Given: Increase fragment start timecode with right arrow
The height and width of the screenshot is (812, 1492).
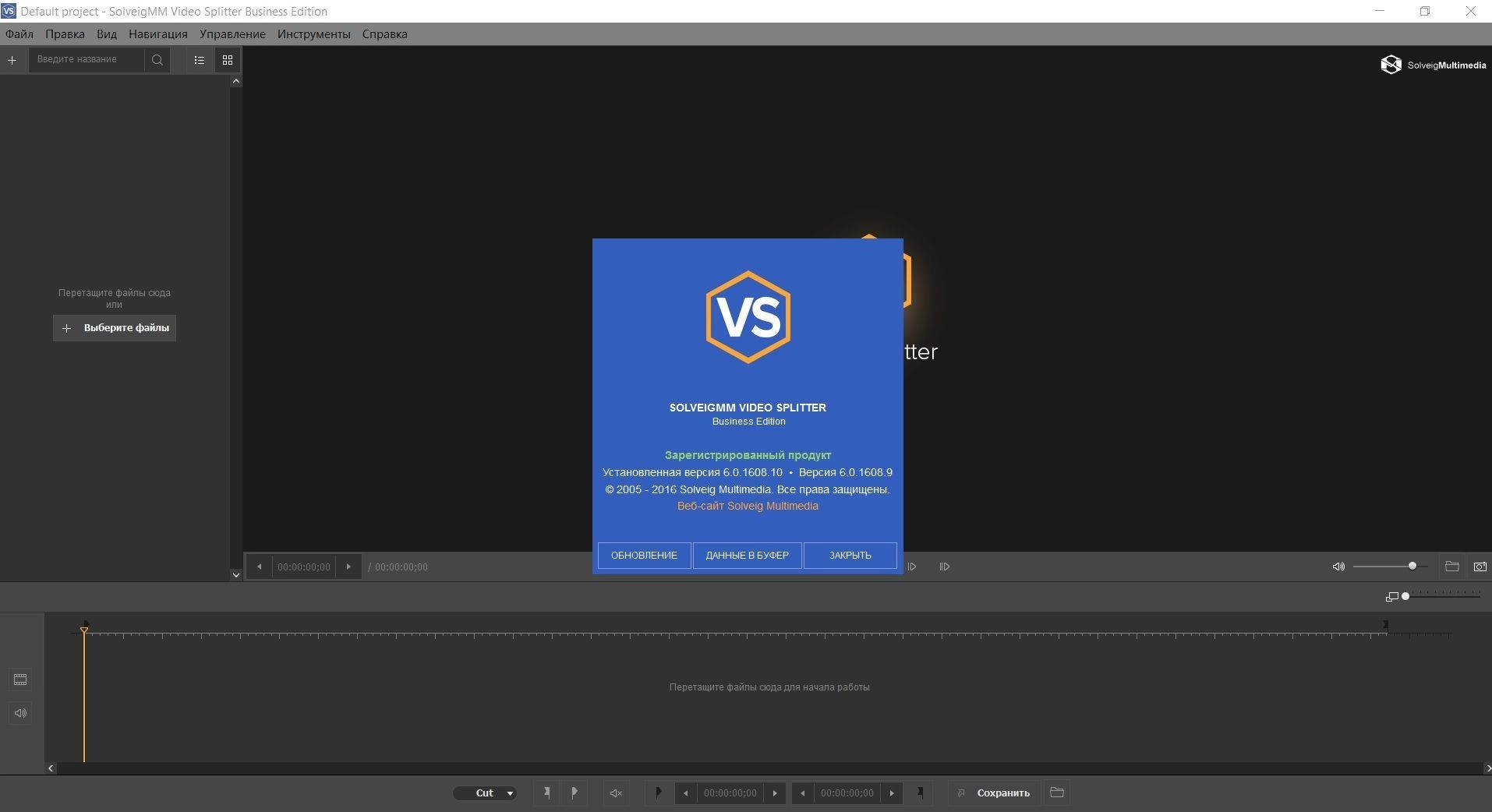Looking at the screenshot, I should point(775,793).
